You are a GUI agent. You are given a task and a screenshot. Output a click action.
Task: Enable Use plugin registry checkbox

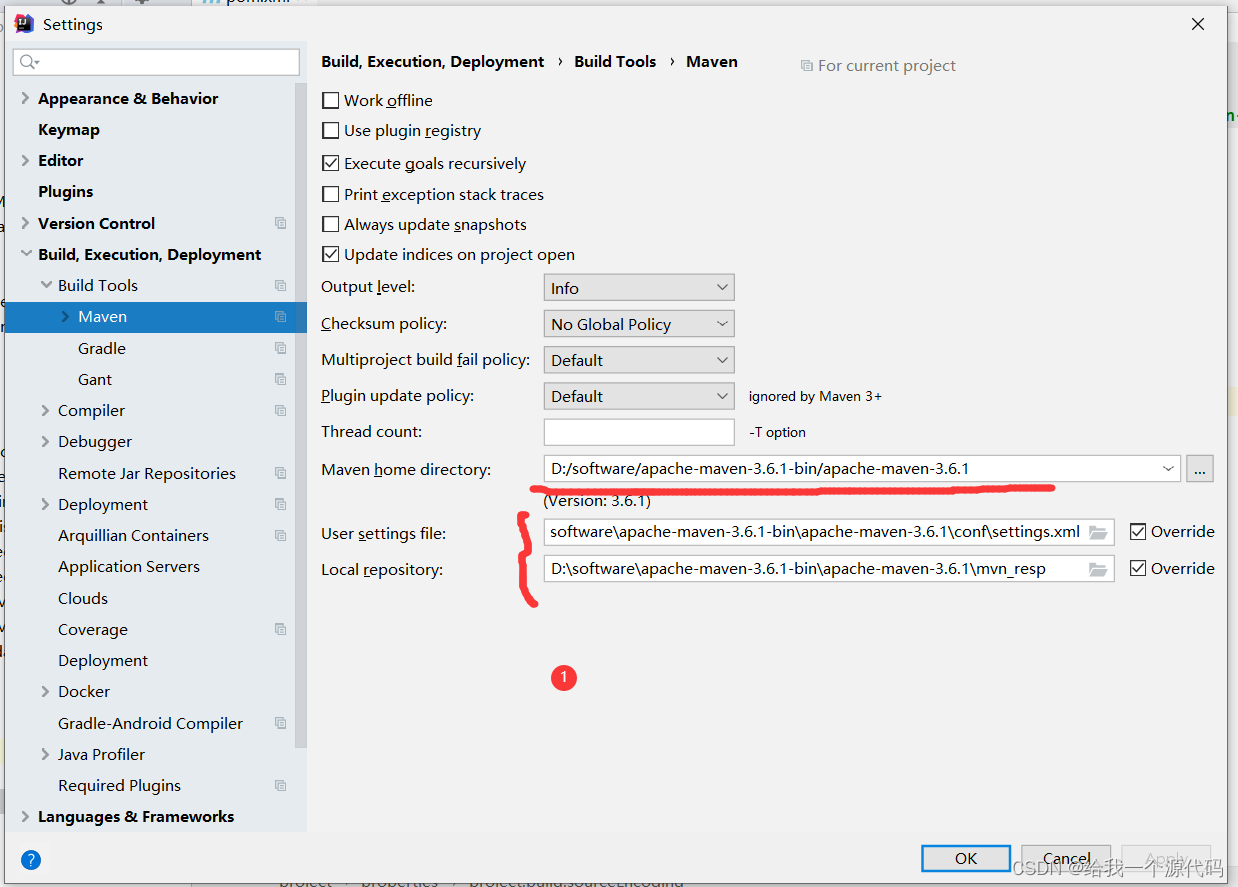331,130
